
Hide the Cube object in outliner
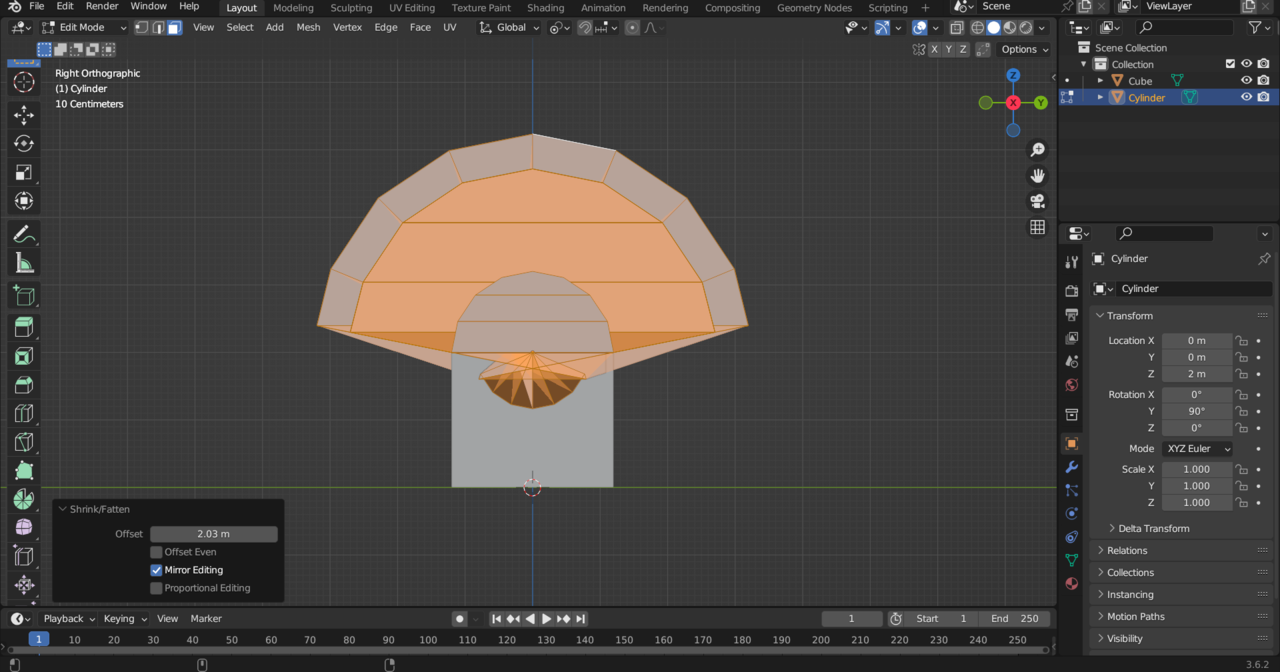tap(1246, 81)
